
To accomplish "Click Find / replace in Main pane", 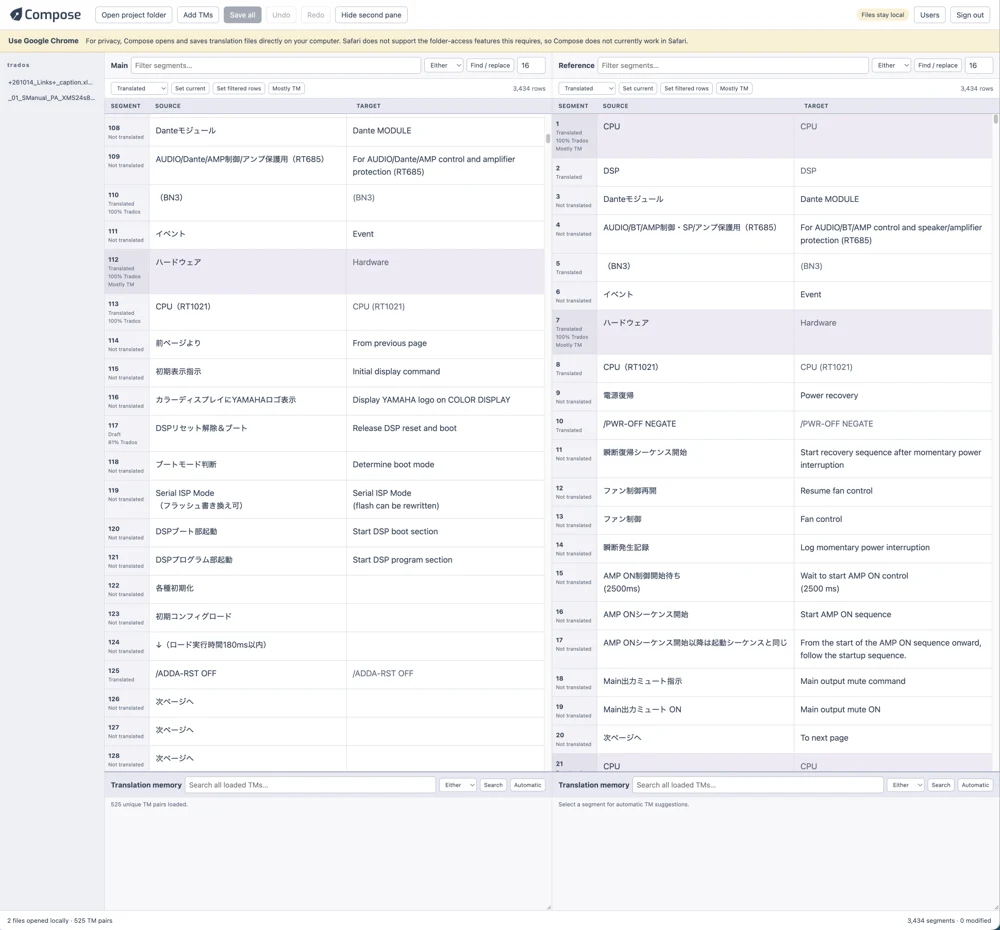I will coord(490,65).
